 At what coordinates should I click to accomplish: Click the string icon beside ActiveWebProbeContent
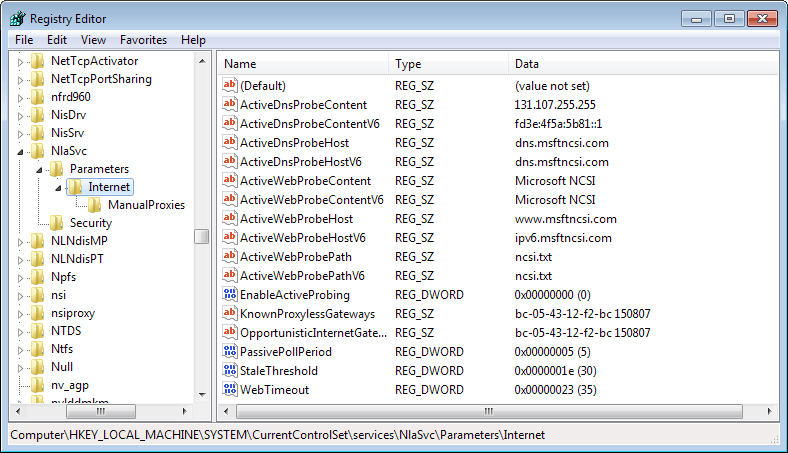(x=230, y=180)
